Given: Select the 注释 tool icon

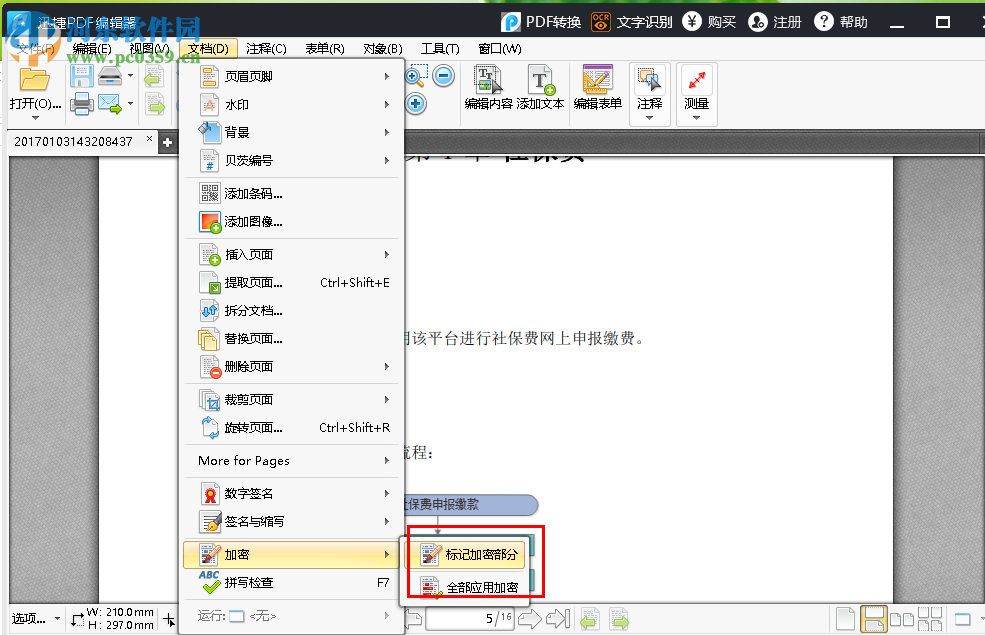Looking at the screenshot, I should click(648, 78).
